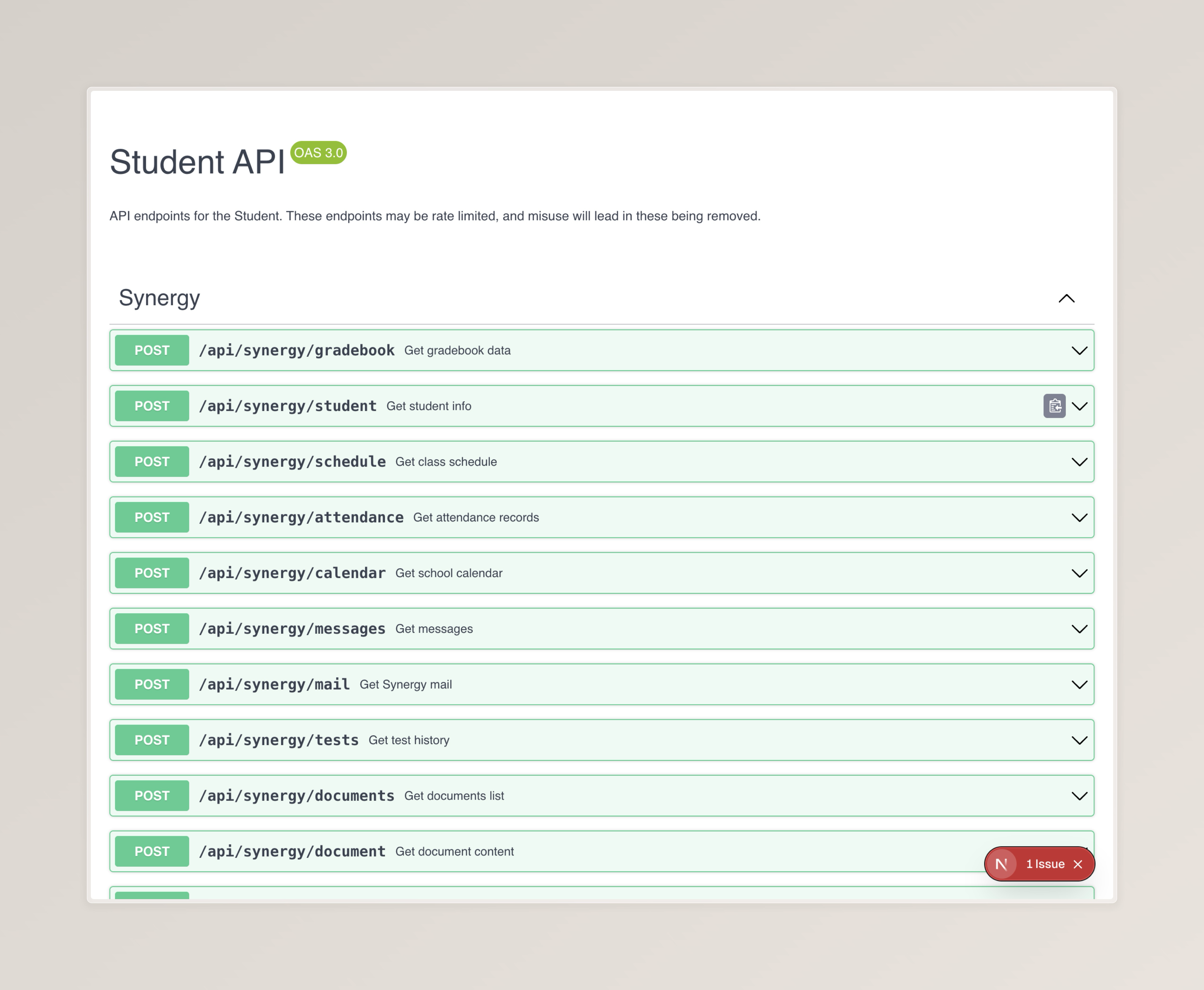Click the Next.js N logo badge

pyautogui.click(x=1001, y=864)
